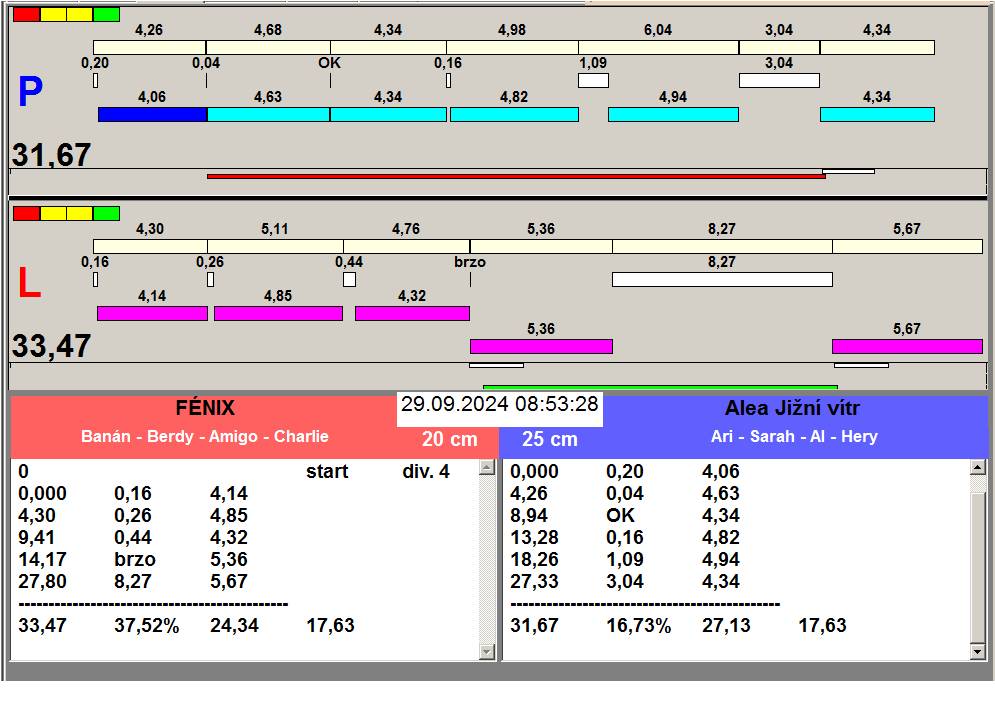
Task: Click the date and time field
Action: (499, 405)
